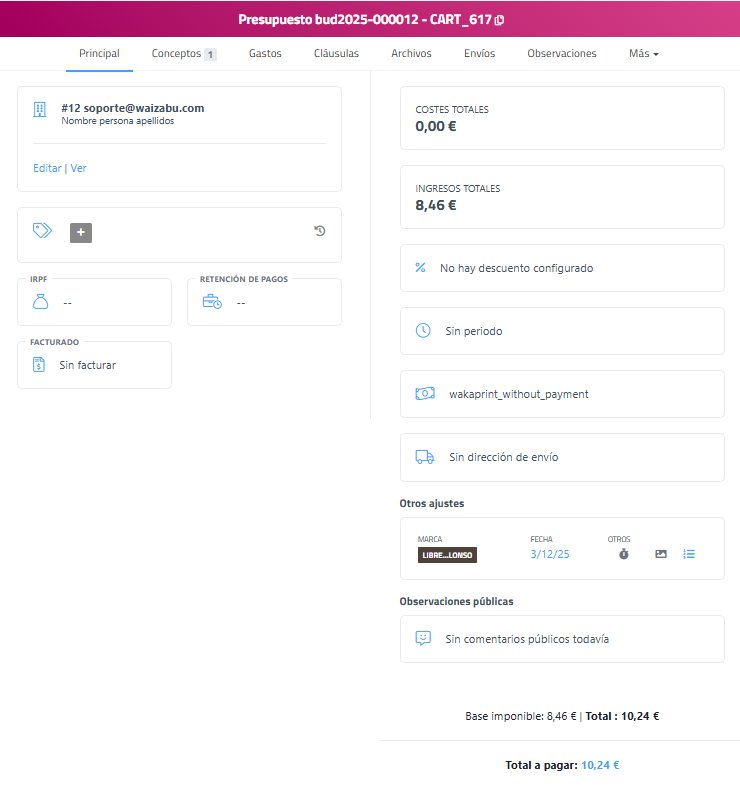Open the numbered list icon in Otros

pyautogui.click(x=689, y=554)
